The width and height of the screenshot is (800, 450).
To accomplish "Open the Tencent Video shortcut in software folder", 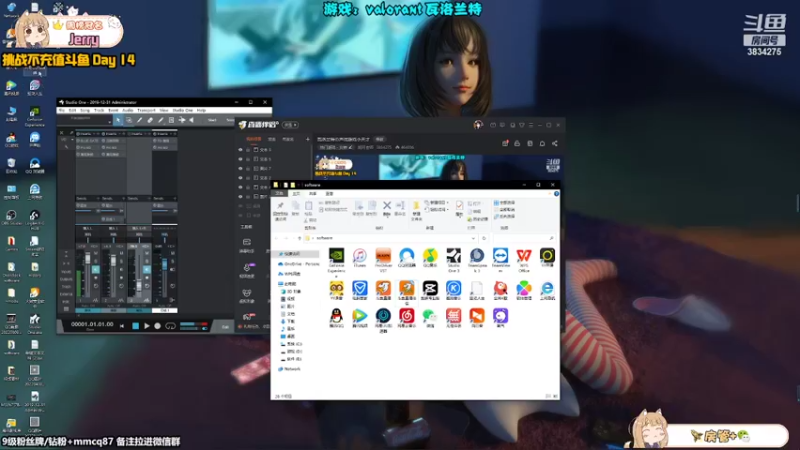I will coord(360,318).
